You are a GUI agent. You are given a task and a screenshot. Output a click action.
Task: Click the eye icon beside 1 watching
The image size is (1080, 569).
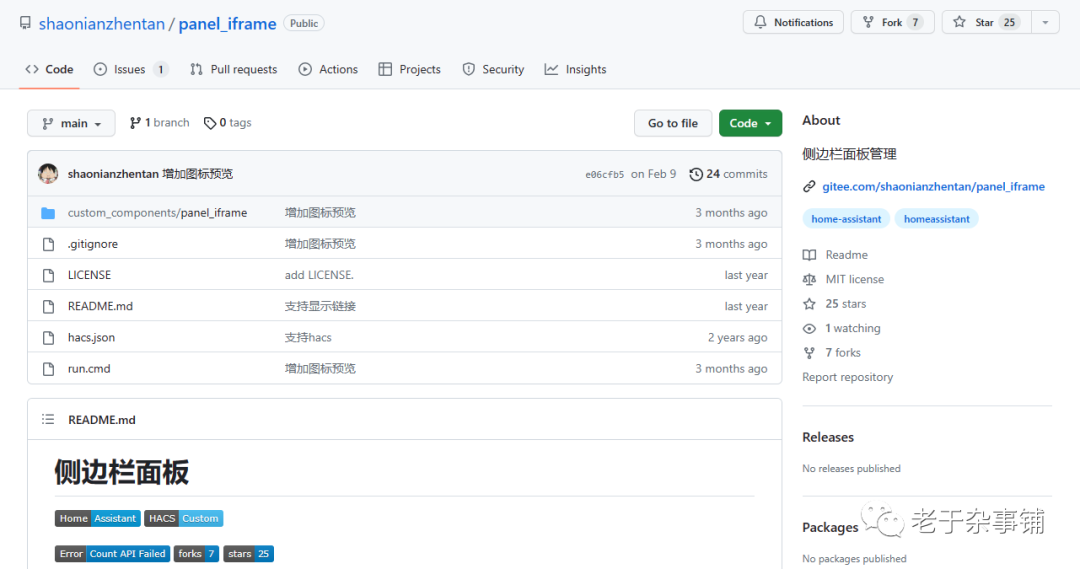point(809,329)
